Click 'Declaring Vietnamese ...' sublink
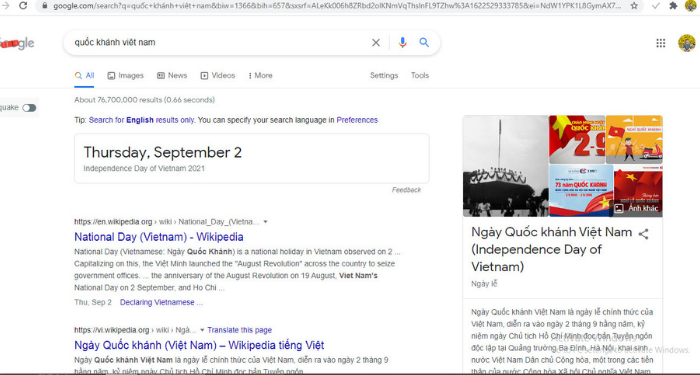The height and width of the screenshot is (375, 700). pyautogui.click(x=161, y=303)
